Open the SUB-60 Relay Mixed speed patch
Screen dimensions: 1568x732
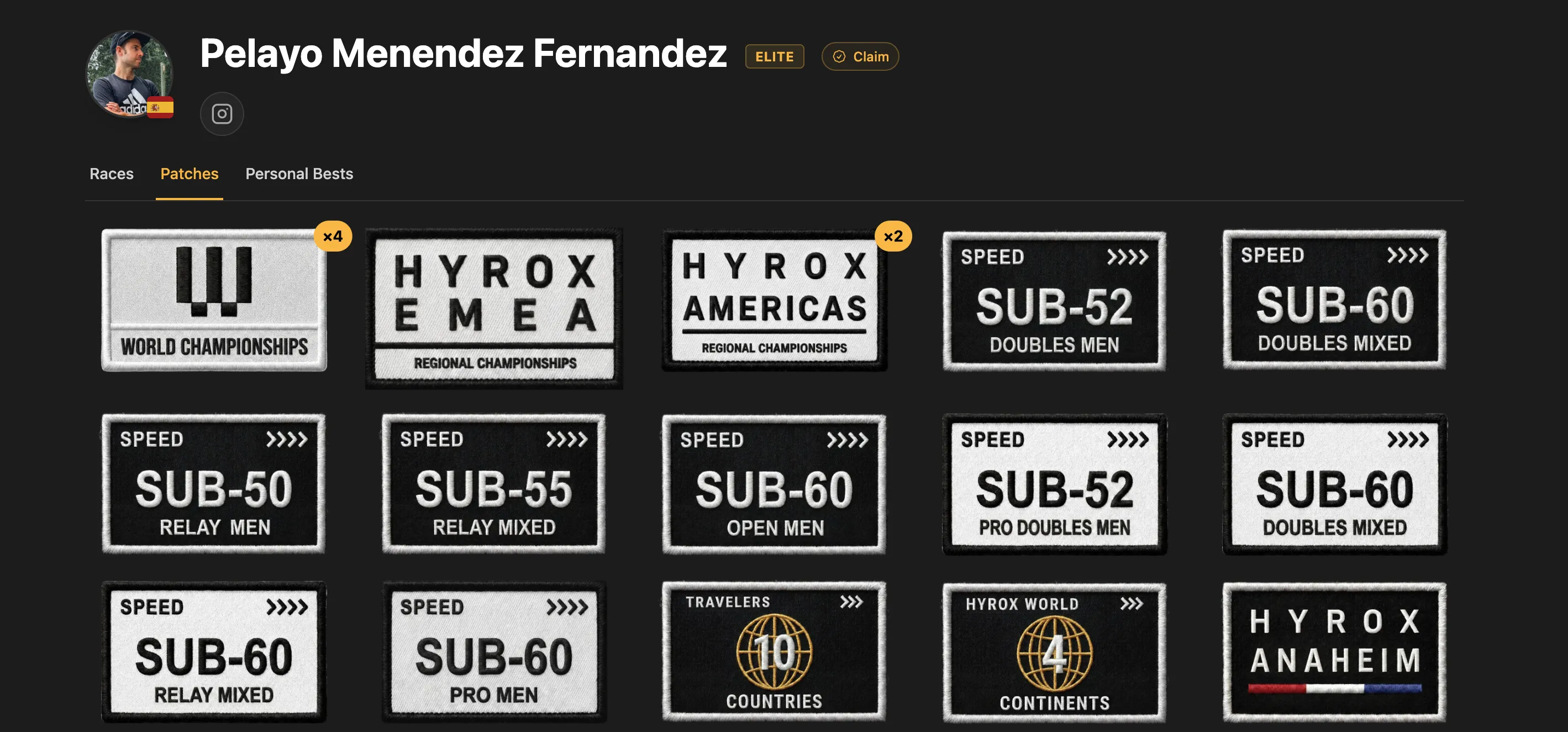coord(214,652)
